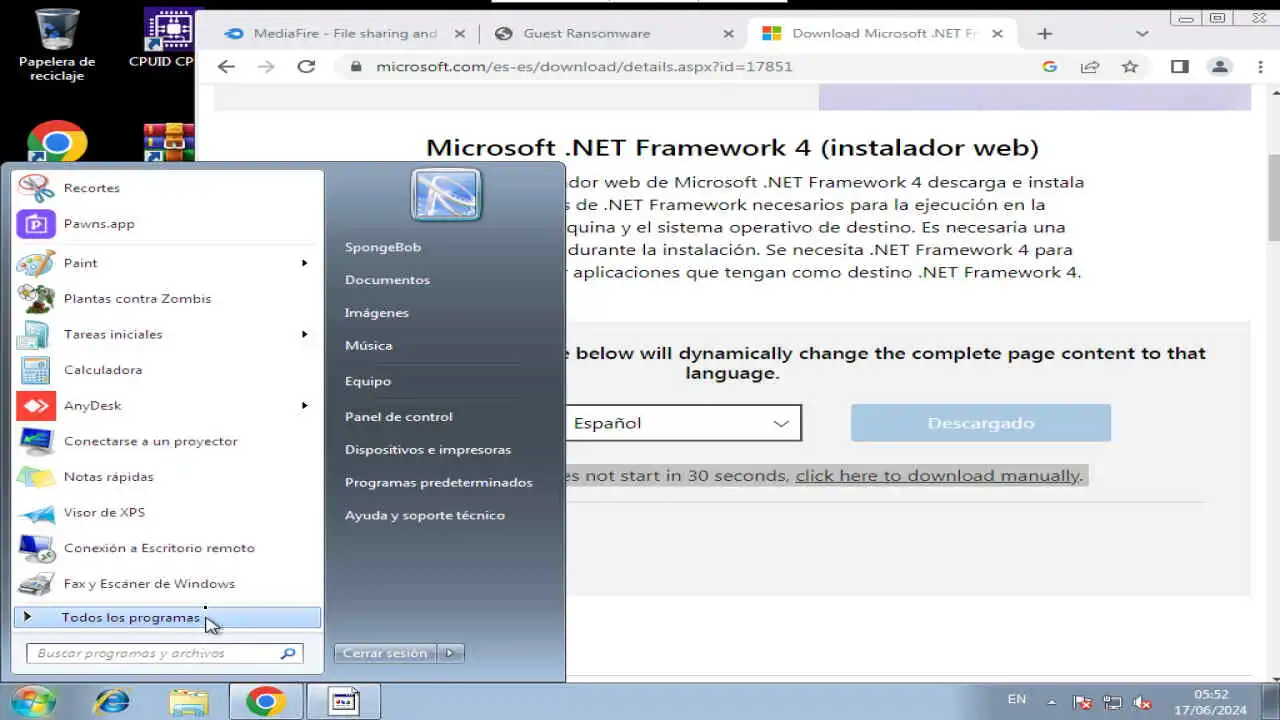Expand Todos los programas list
Image resolution: width=1280 pixels, height=720 pixels.
167,618
